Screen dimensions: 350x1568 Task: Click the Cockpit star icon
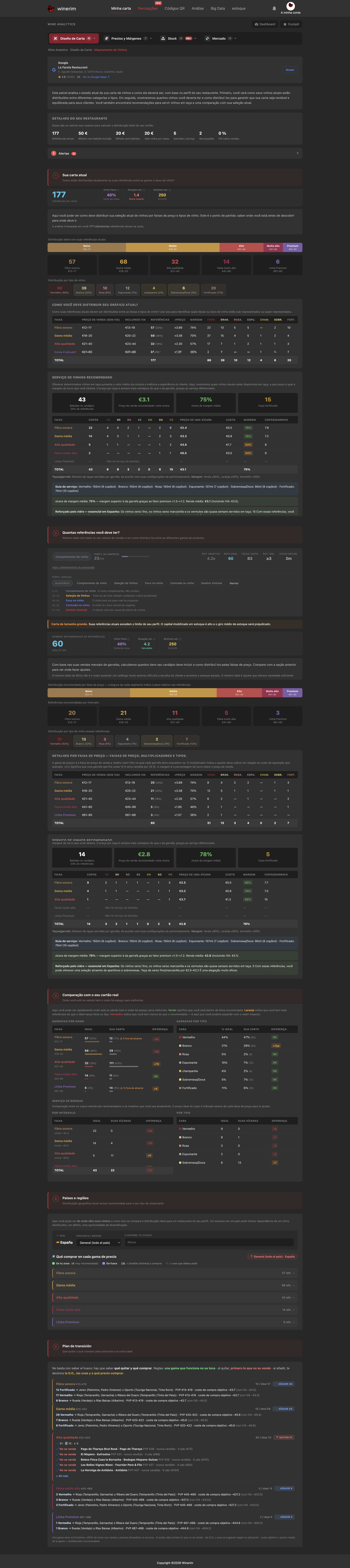[x=285, y=24]
